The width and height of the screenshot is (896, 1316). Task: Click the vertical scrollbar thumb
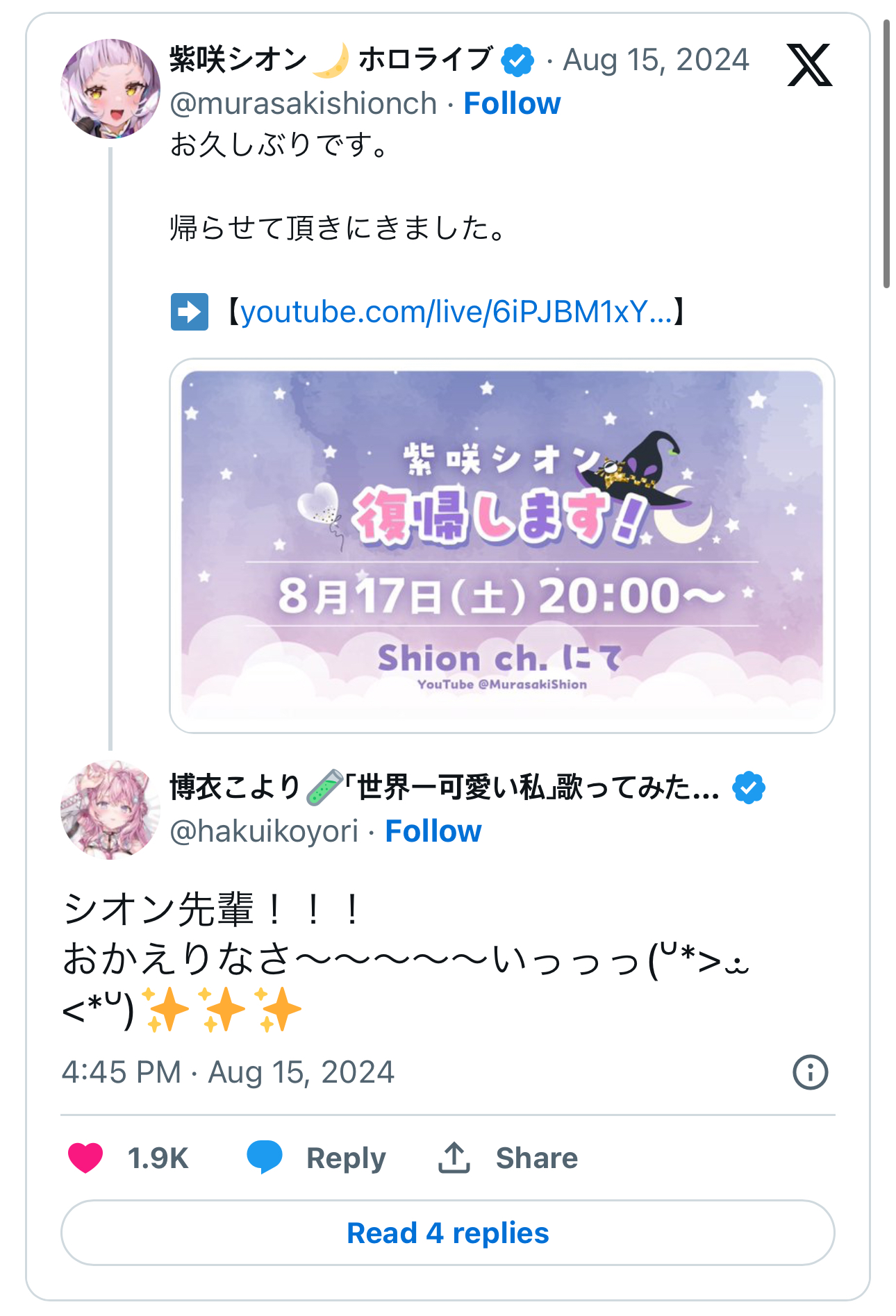tap(886, 153)
